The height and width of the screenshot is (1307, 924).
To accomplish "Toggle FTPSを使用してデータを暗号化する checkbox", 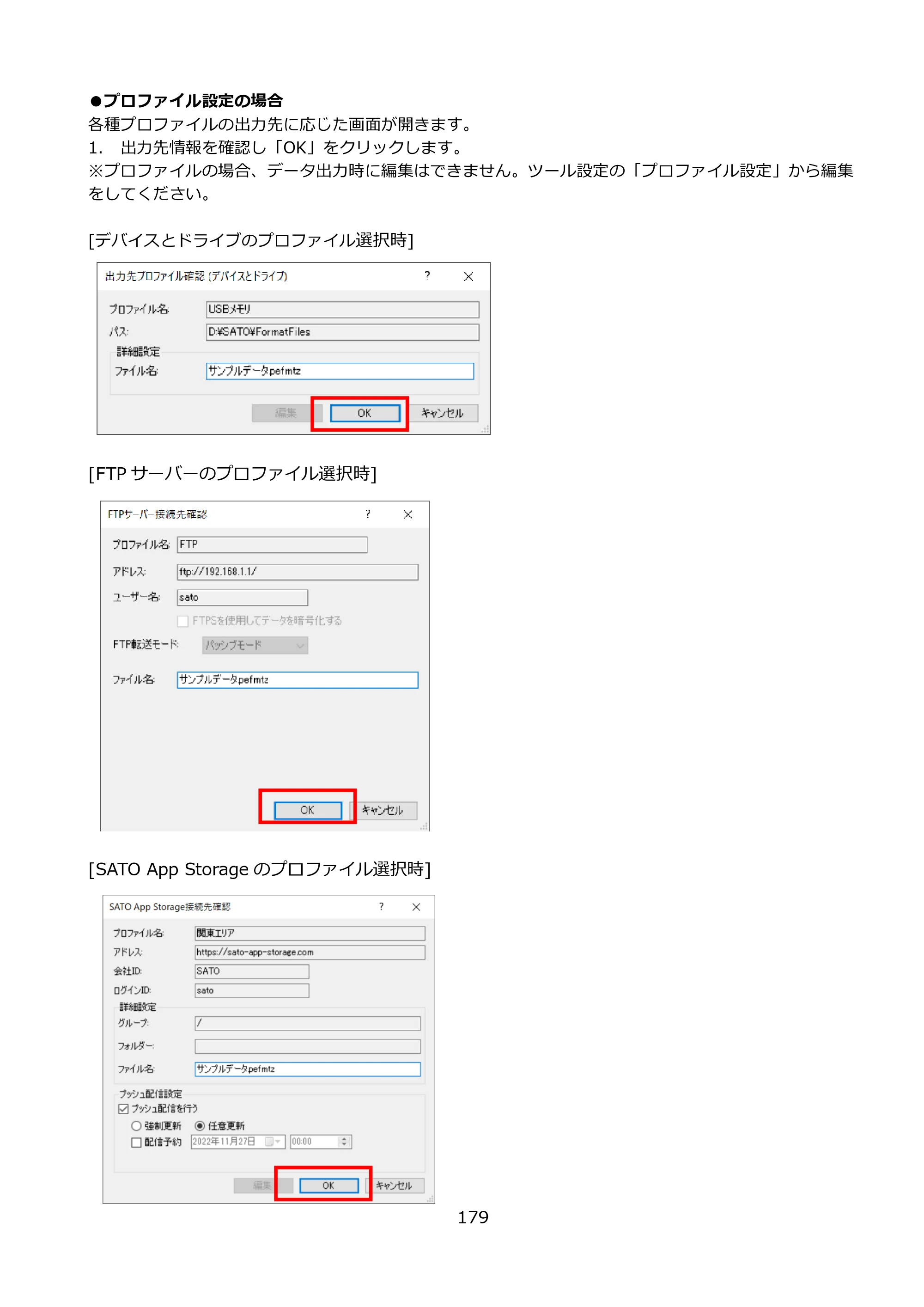I will click(x=183, y=621).
